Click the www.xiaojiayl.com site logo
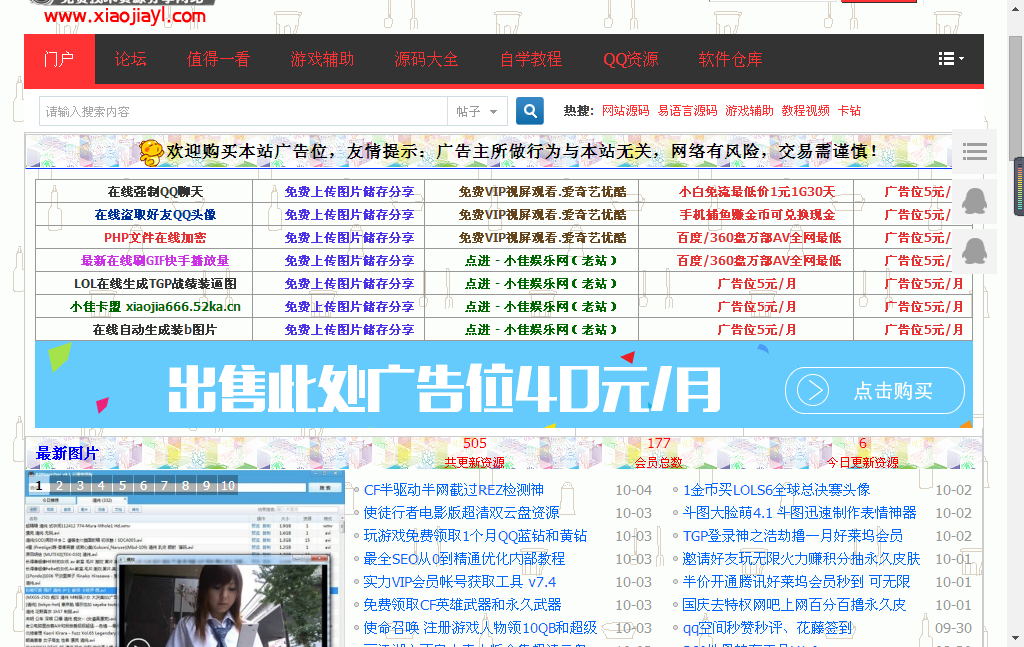 tap(125, 14)
